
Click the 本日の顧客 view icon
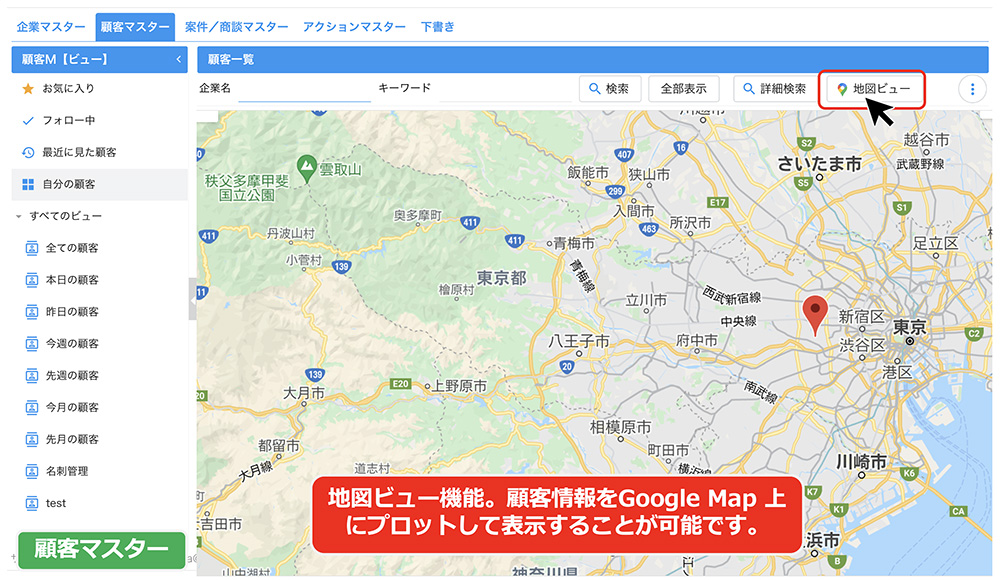pos(31,280)
